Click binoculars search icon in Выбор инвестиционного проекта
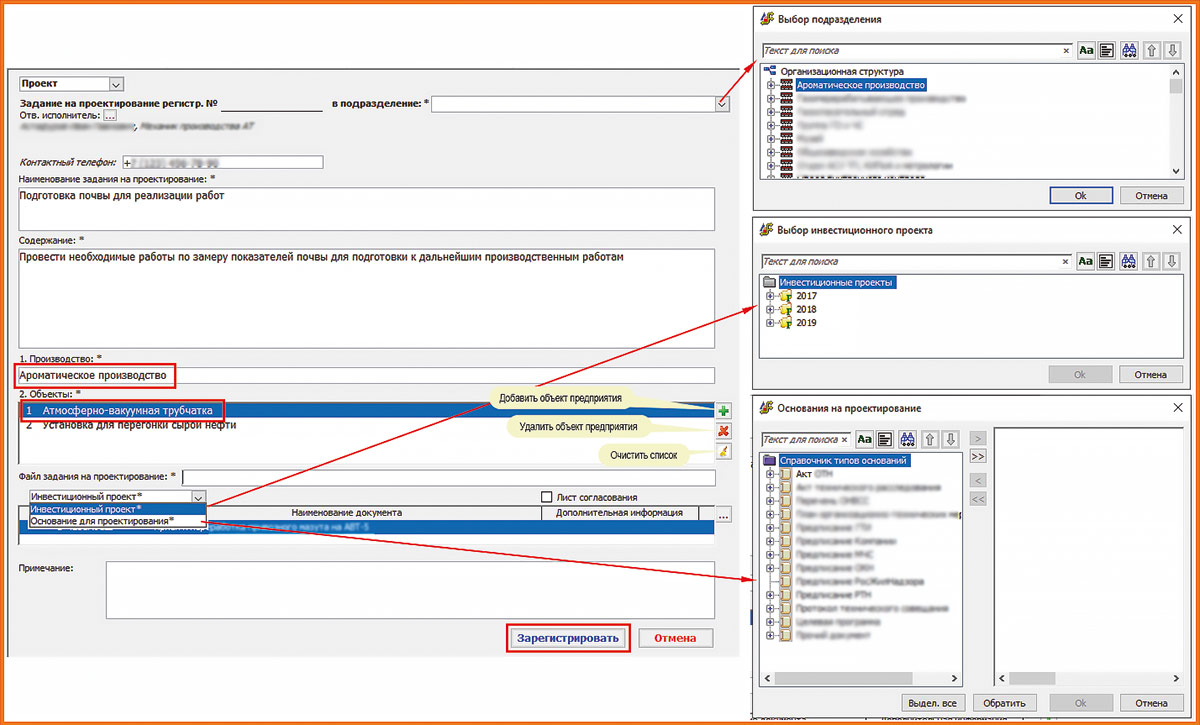This screenshot has width=1200, height=725. point(1129,261)
